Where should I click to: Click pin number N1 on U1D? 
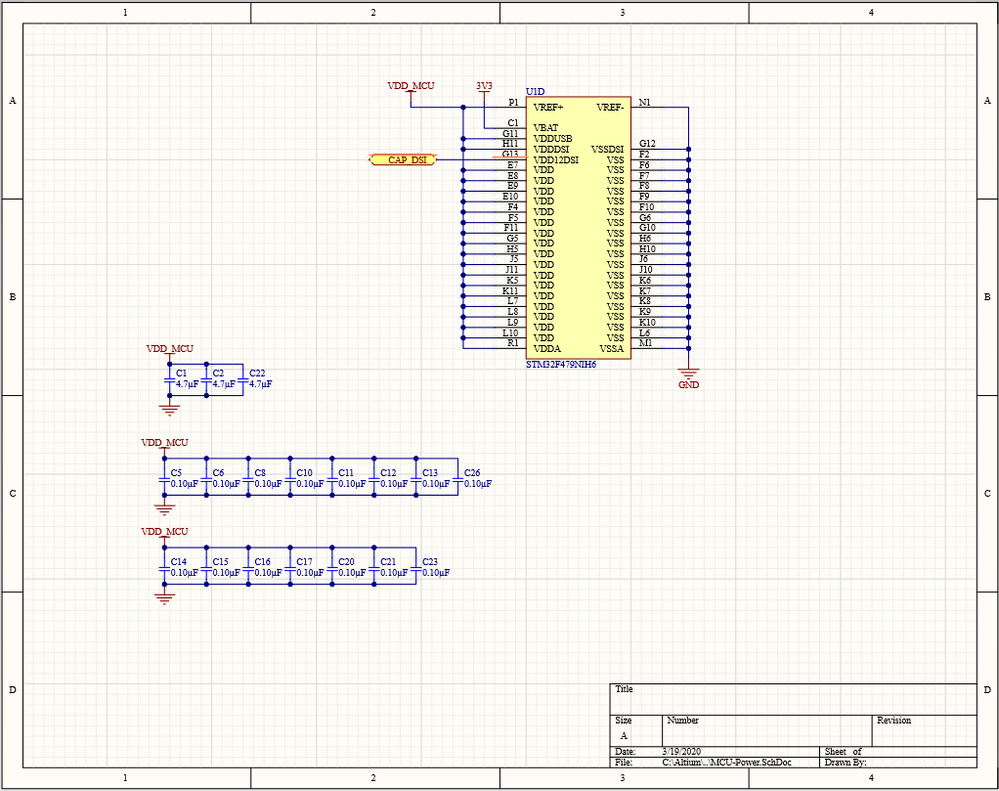pos(645,102)
